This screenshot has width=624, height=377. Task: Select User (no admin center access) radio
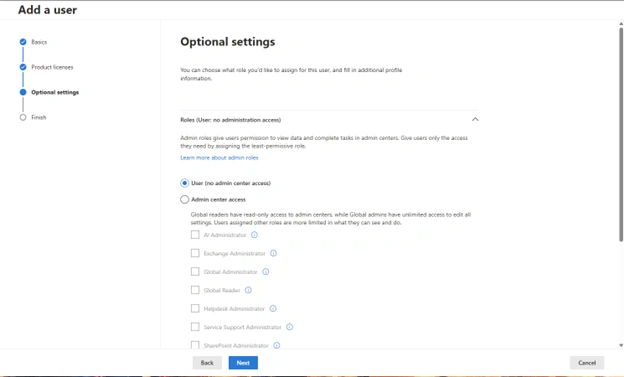pyautogui.click(x=185, y=183)
